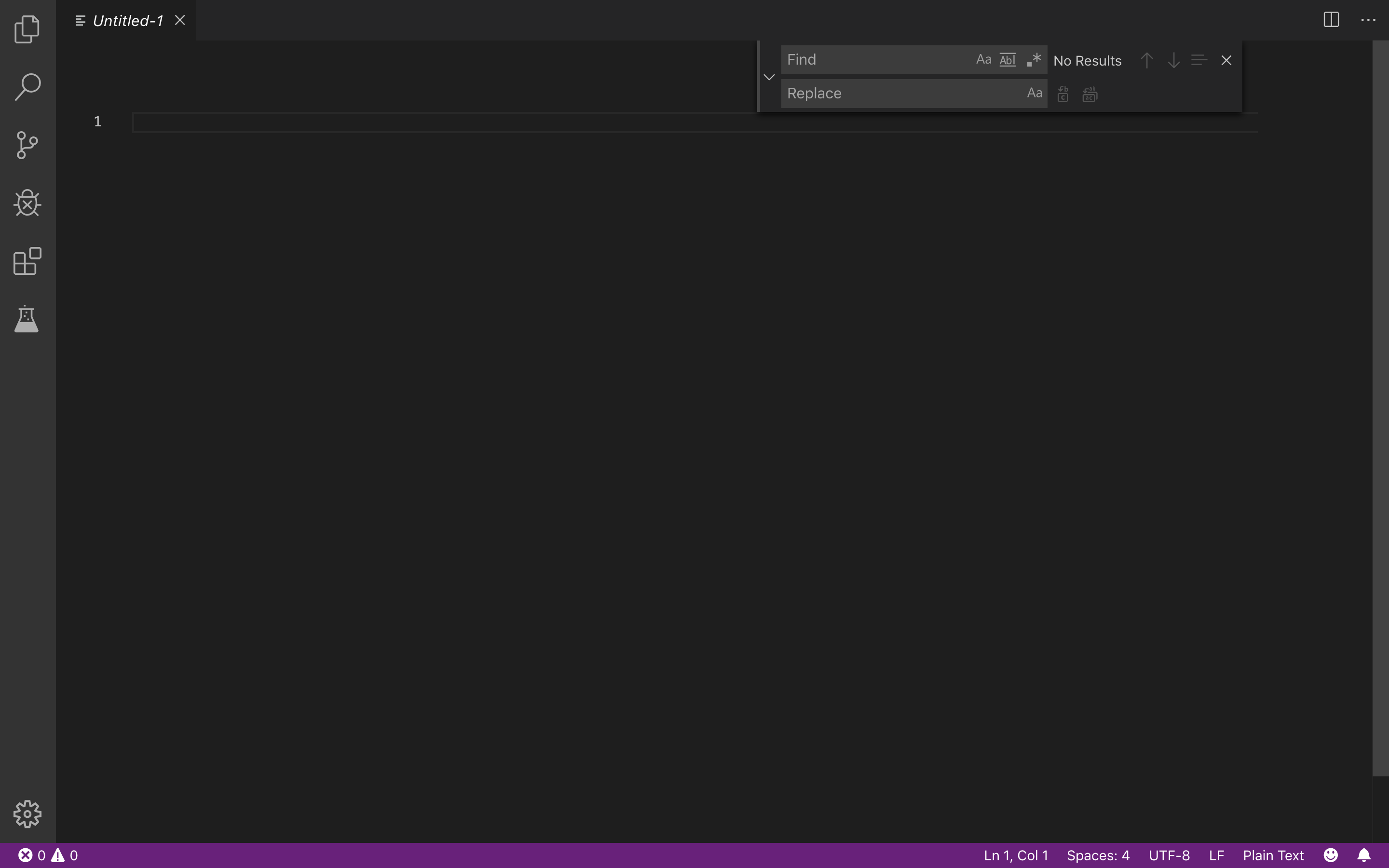Viewport: 1389px width, 868px height.
Task: Collapse the Replace row with the chevron
Action: [x=769, y=76]
